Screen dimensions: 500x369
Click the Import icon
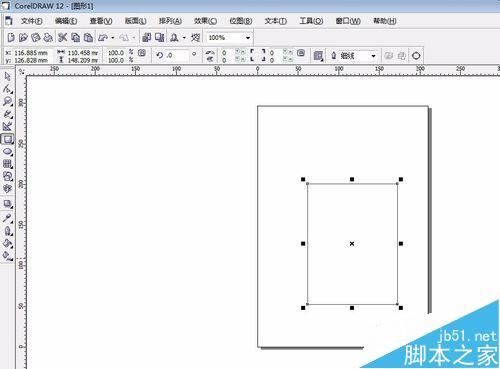(x=146, y=37)
